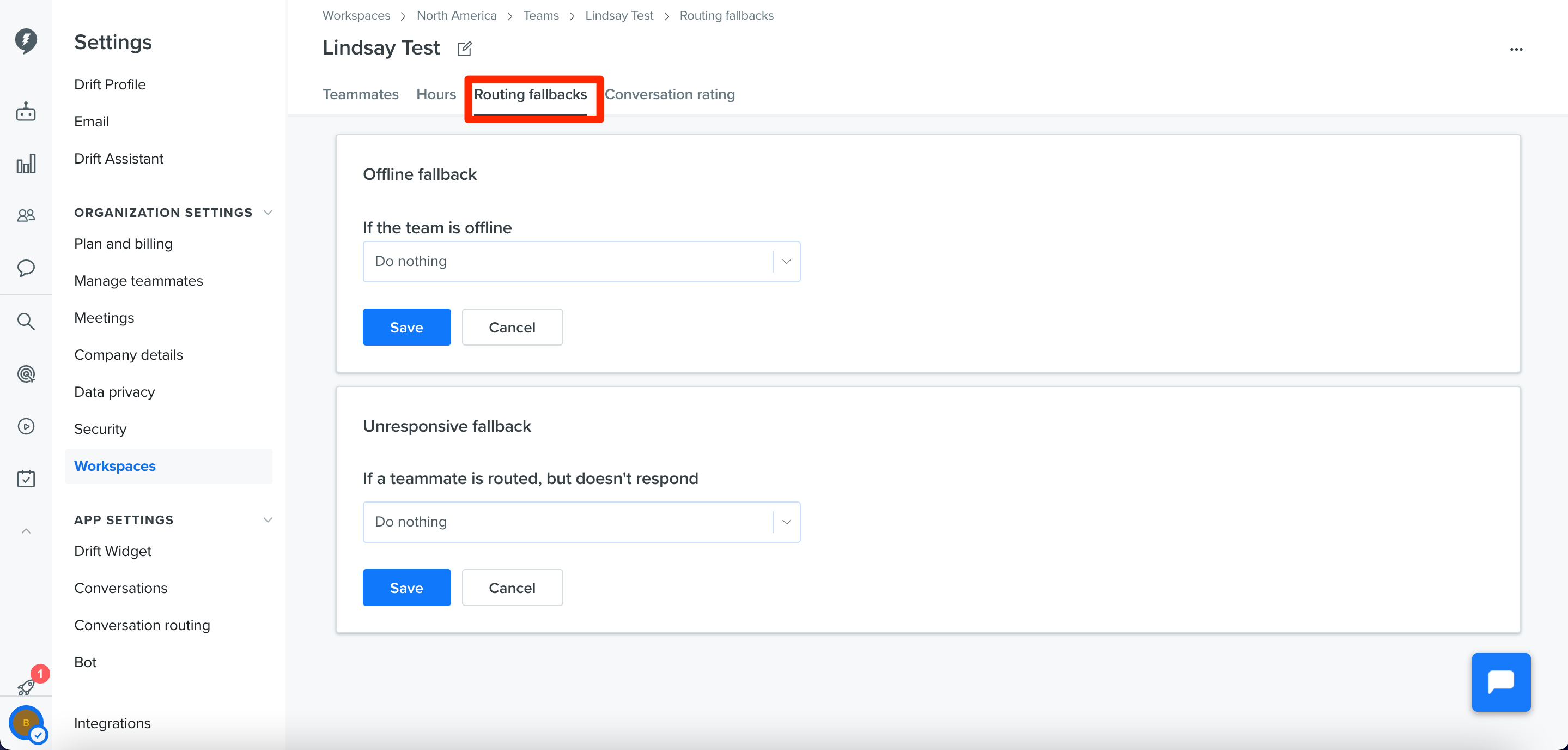Open the target accounts icon
This screenshot has width=1568, height=750.
click(26, 374)
